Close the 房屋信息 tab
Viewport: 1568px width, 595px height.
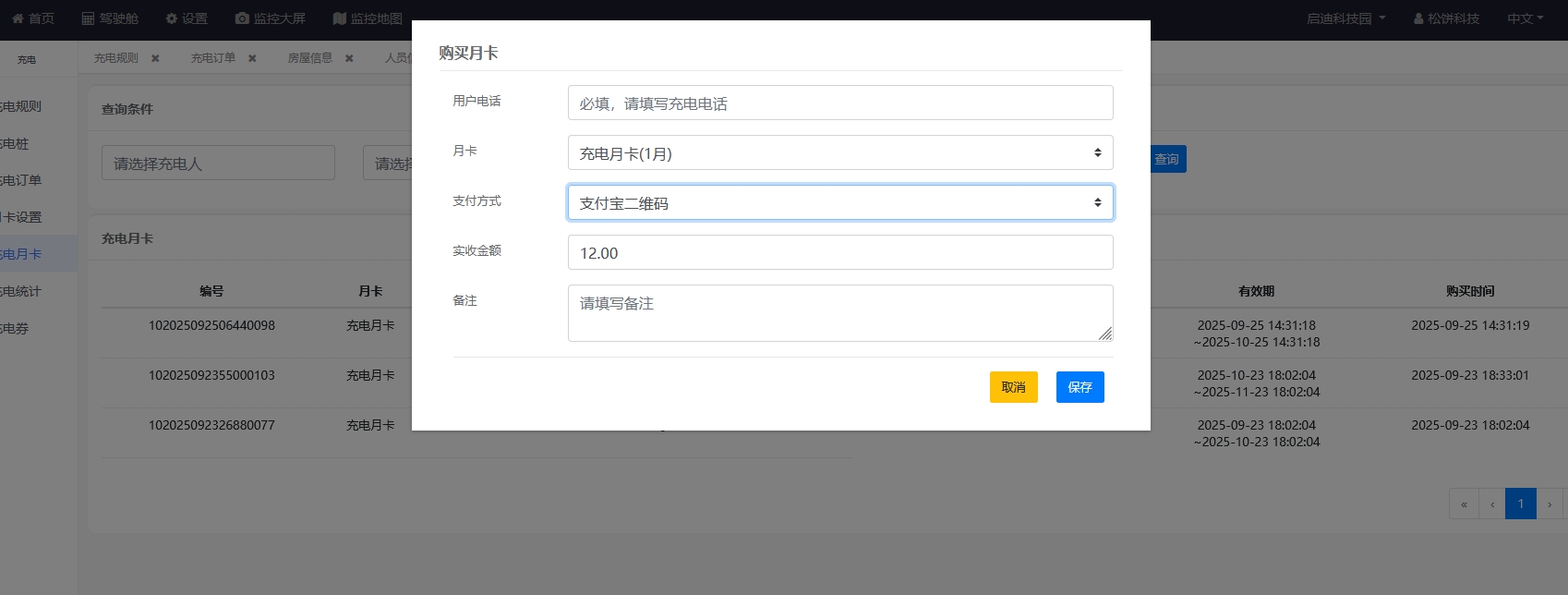coord(349,58)
